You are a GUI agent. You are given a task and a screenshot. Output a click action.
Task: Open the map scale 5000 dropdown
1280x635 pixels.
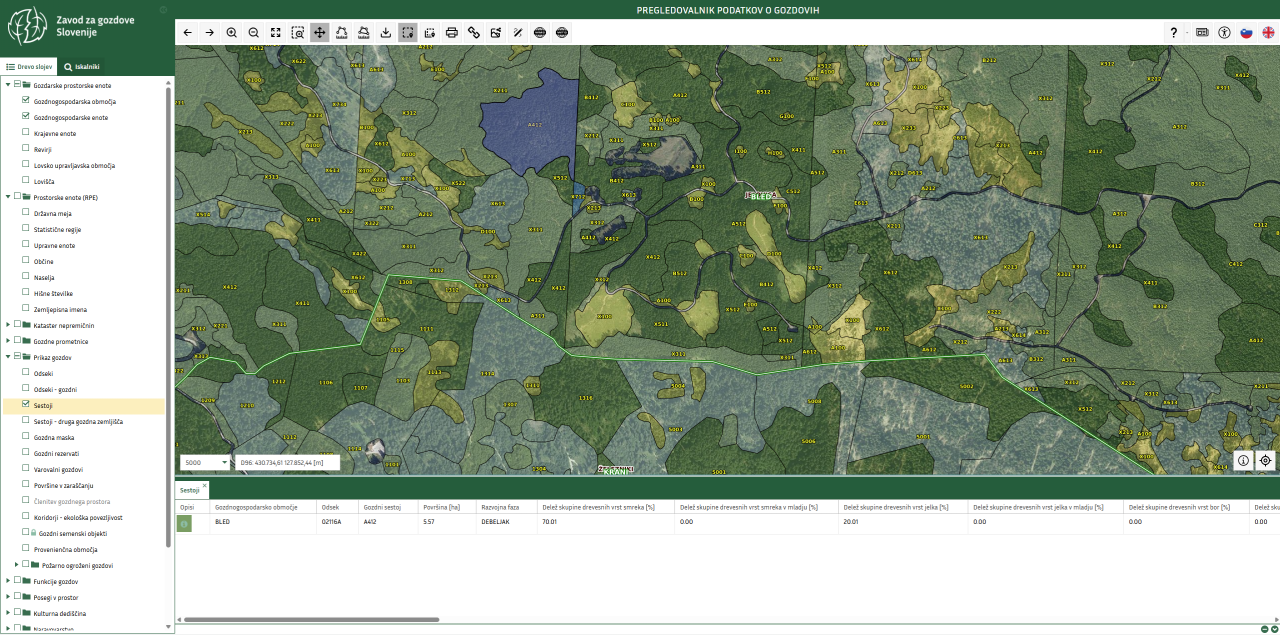coord(205,463)
